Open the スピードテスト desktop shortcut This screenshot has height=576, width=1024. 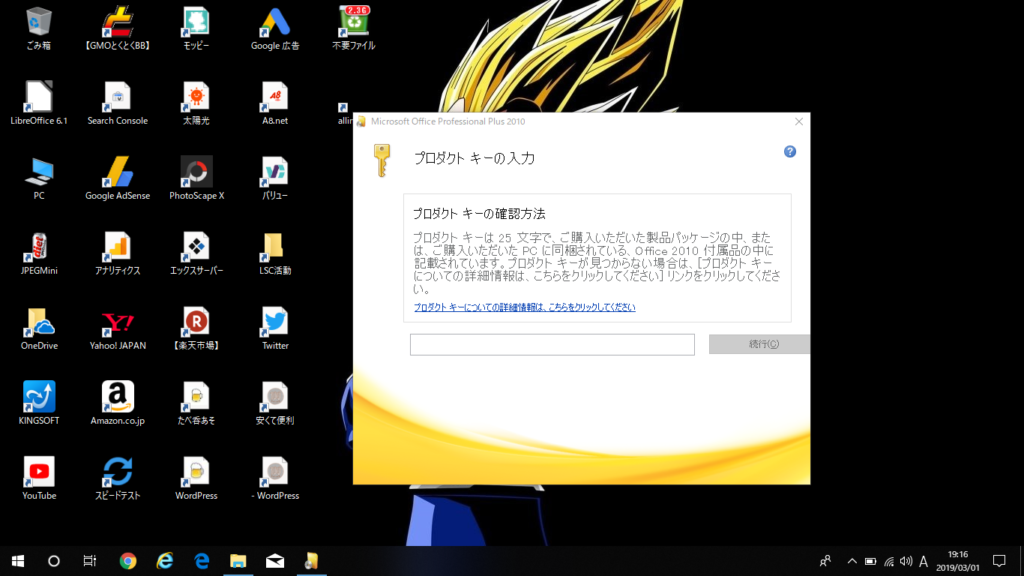[118, 479]
